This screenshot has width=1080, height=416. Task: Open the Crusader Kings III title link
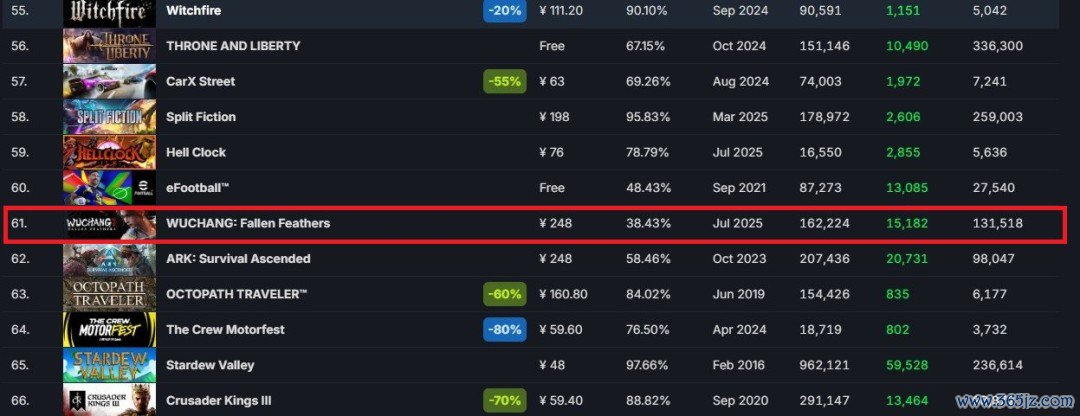pos(220,400)
